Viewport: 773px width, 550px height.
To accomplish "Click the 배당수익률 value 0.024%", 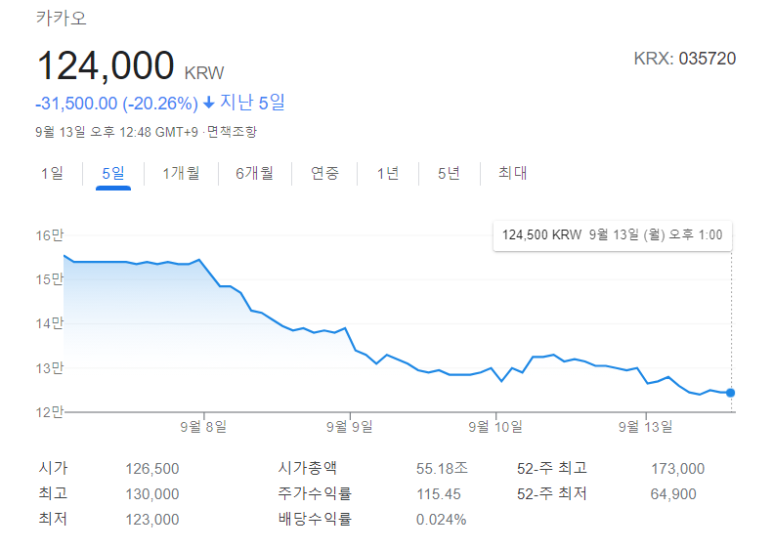I will click(441, 519).
